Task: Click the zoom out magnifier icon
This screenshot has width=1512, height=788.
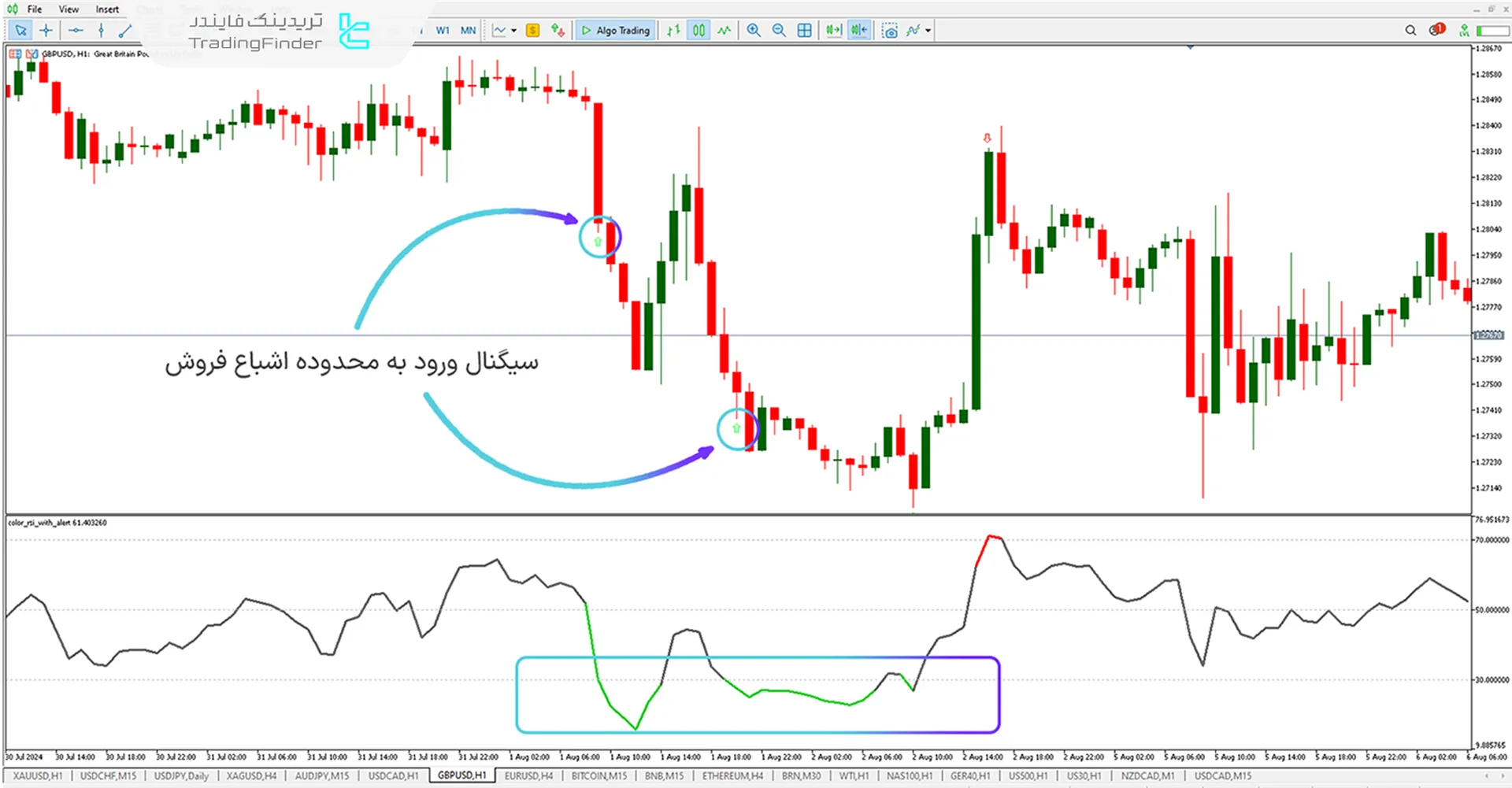Action: tap(779, 31)
